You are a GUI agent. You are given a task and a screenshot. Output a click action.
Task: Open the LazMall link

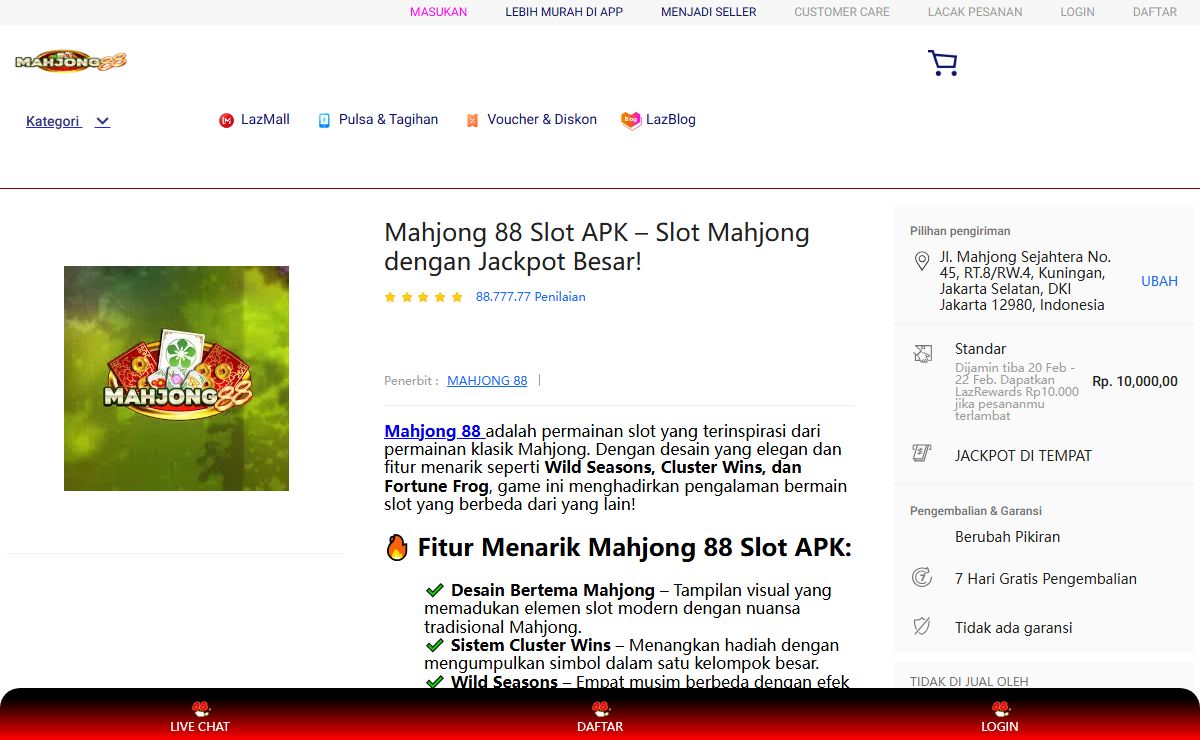coord(265,119)
